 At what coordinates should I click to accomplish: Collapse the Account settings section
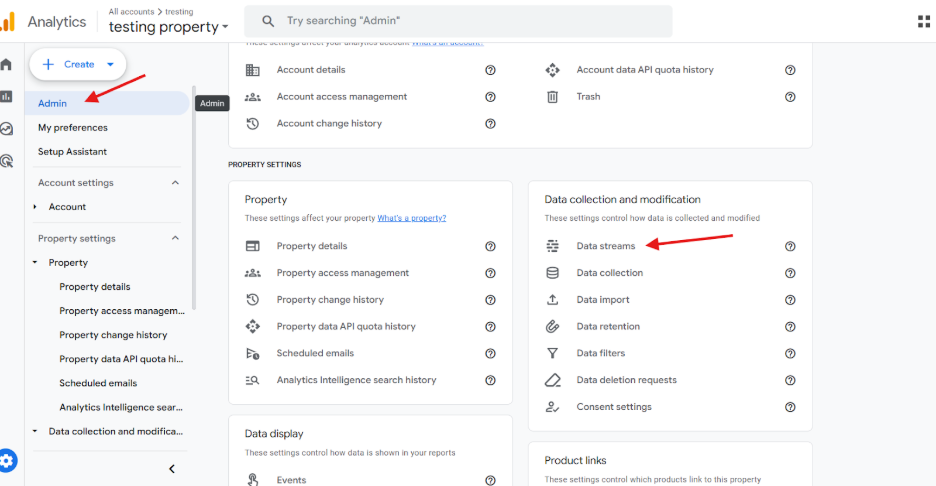[x=176, y=183]
